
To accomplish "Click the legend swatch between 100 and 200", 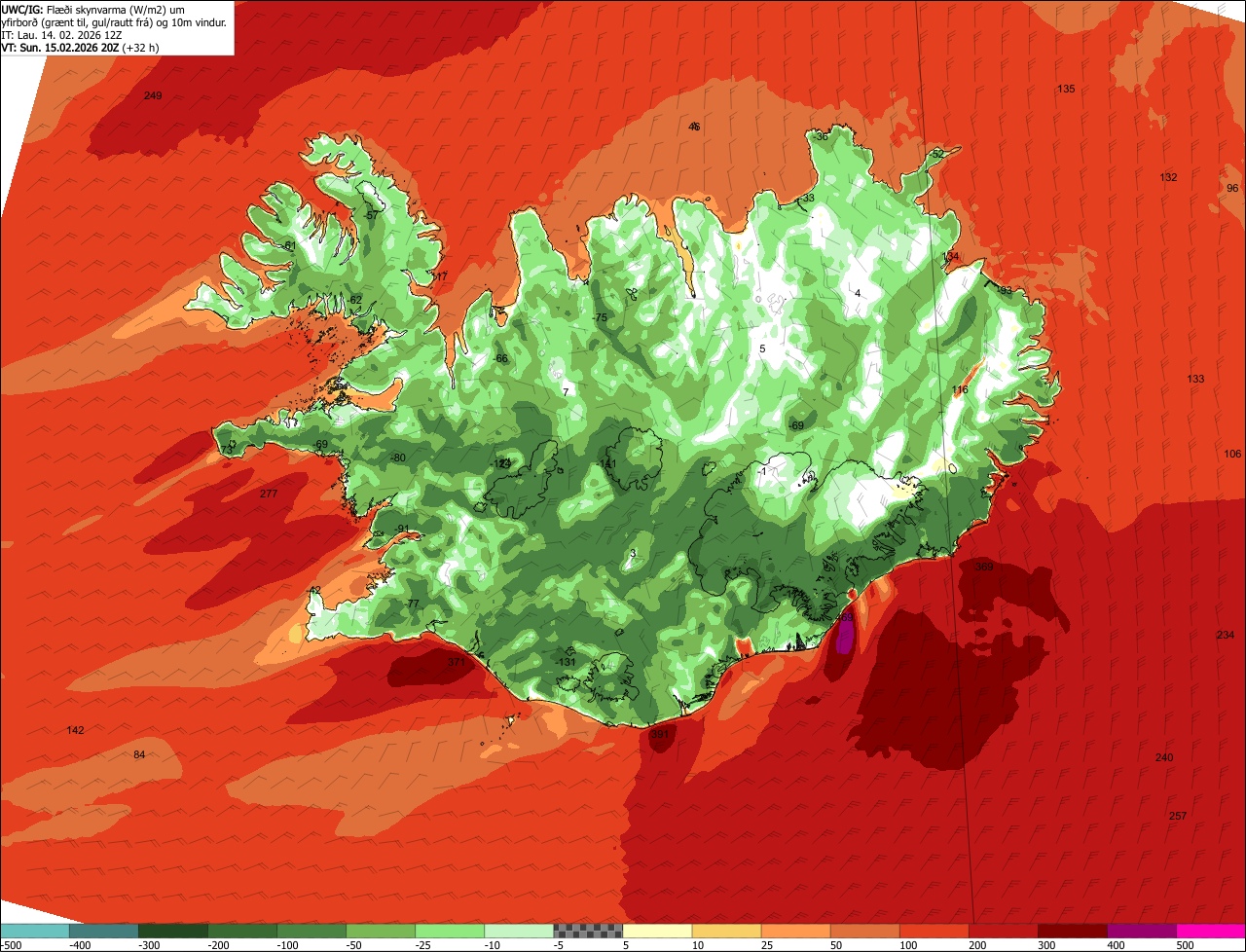I will pyautogui.click(x=934, y=931).
